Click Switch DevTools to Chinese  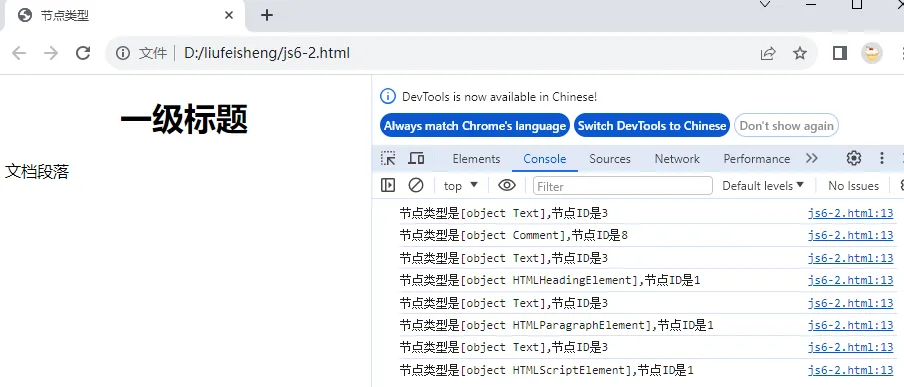pos(652,126)
